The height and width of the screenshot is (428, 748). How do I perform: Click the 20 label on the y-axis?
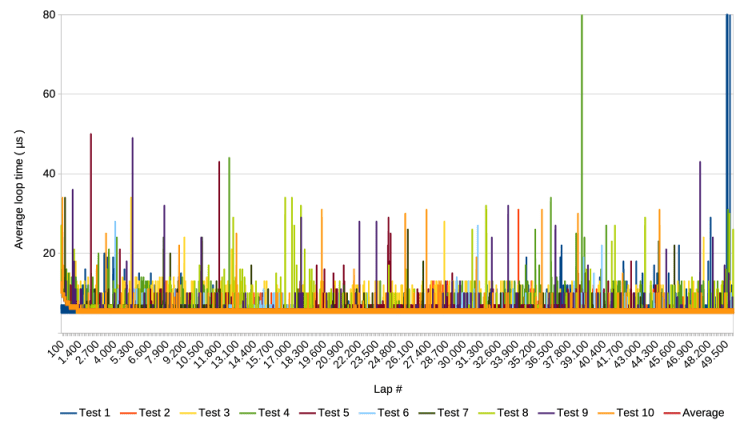click(x=49, y=252)
